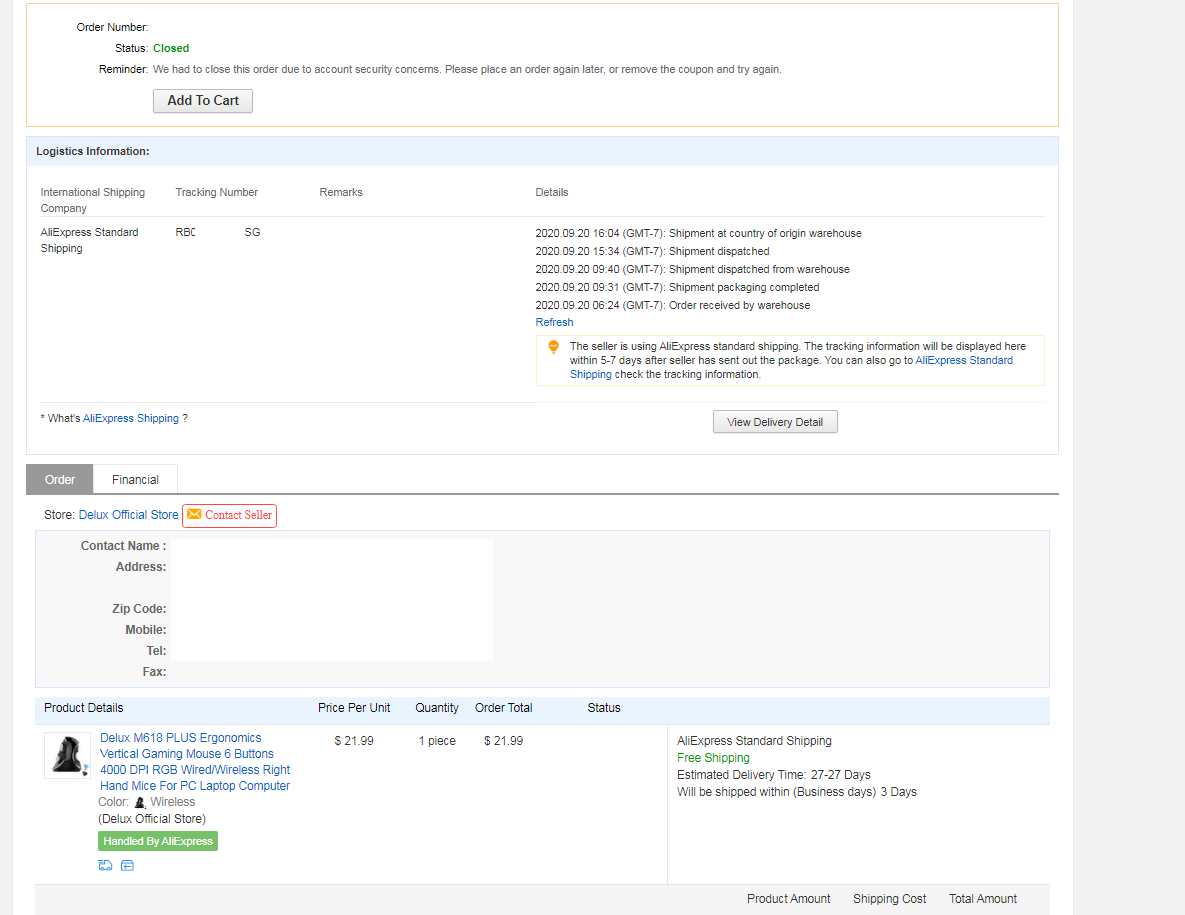Click 'Estimated Delivery Time: 27-27 Days'

774,774
